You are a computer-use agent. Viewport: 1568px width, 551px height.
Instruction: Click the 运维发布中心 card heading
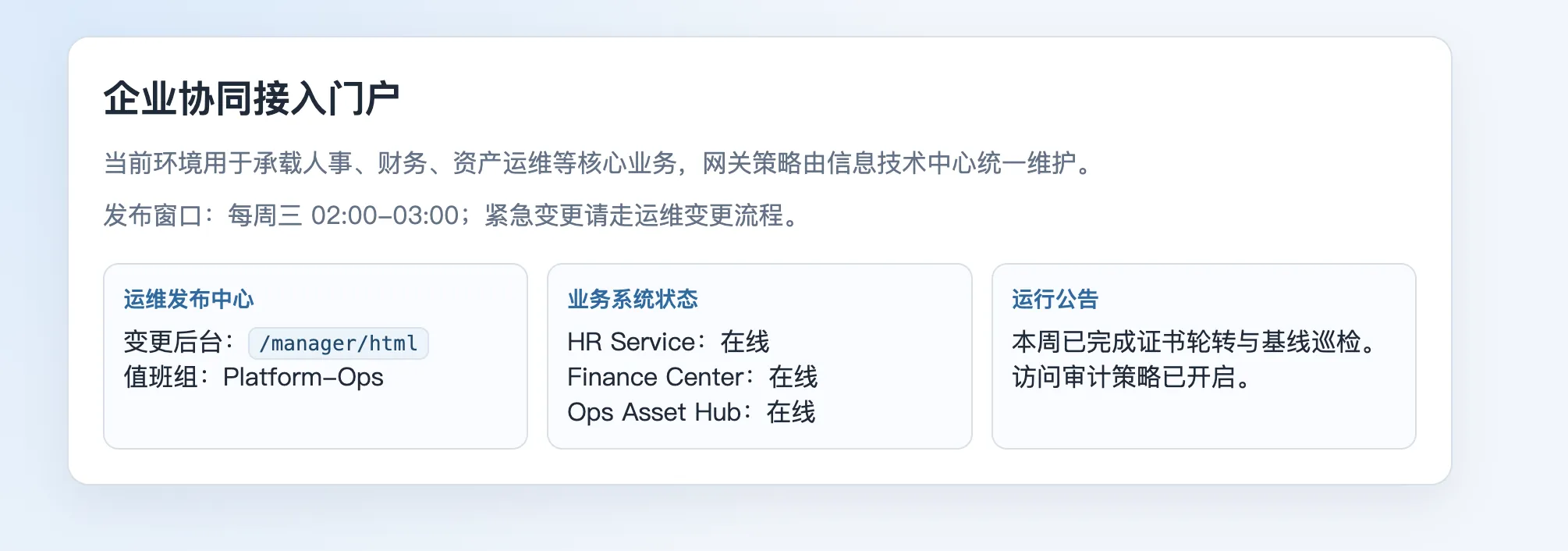click(x=189, y=299)
